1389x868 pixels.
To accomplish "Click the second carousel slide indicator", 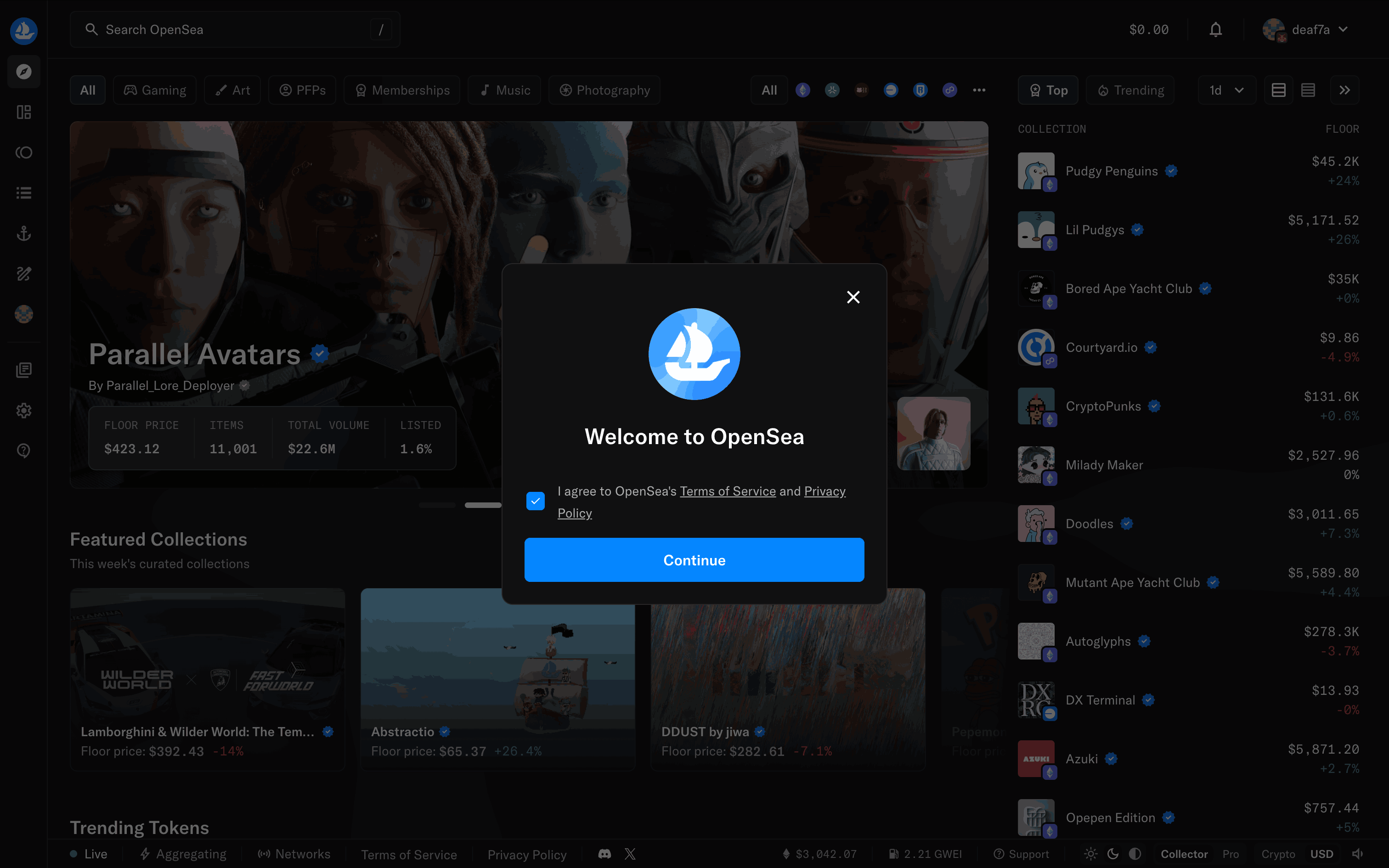I will pos(483,505).
